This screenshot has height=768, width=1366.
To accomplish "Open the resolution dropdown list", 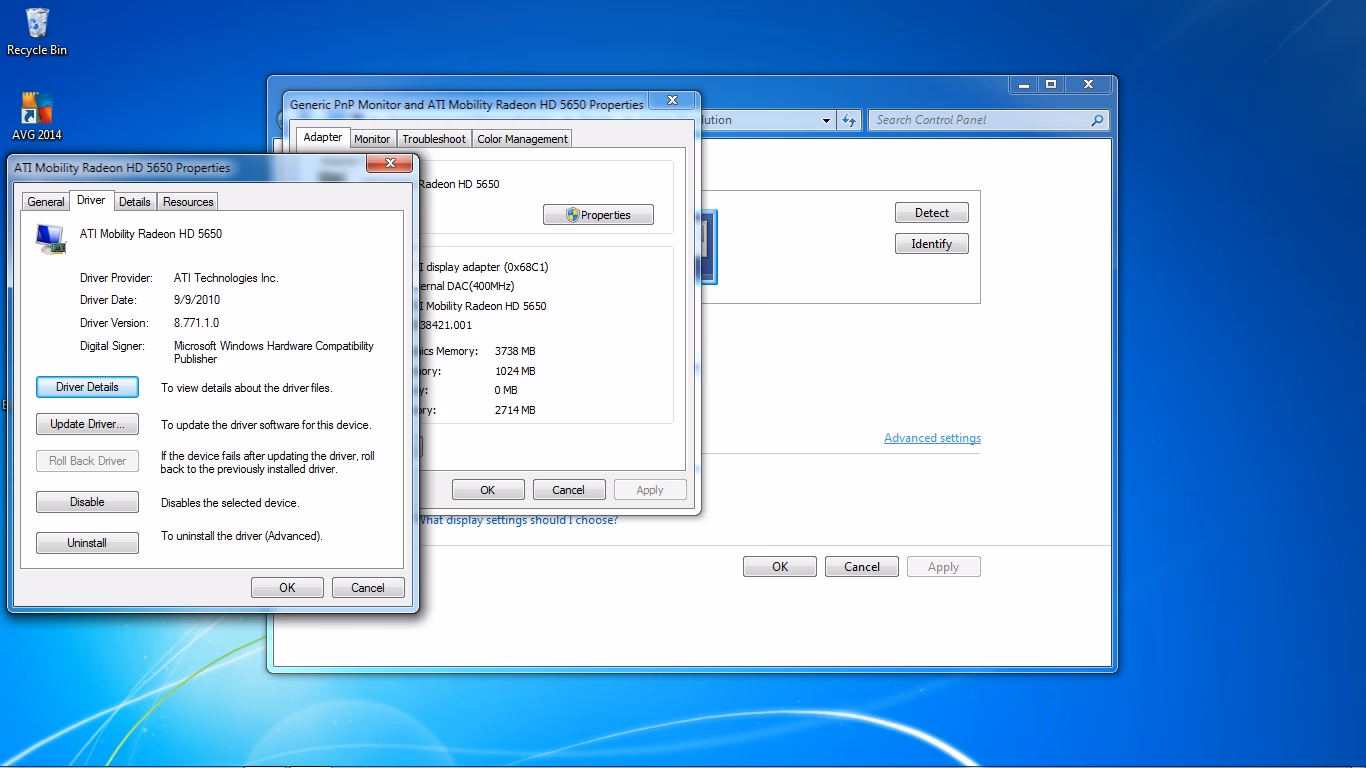I will pos(826,120).
